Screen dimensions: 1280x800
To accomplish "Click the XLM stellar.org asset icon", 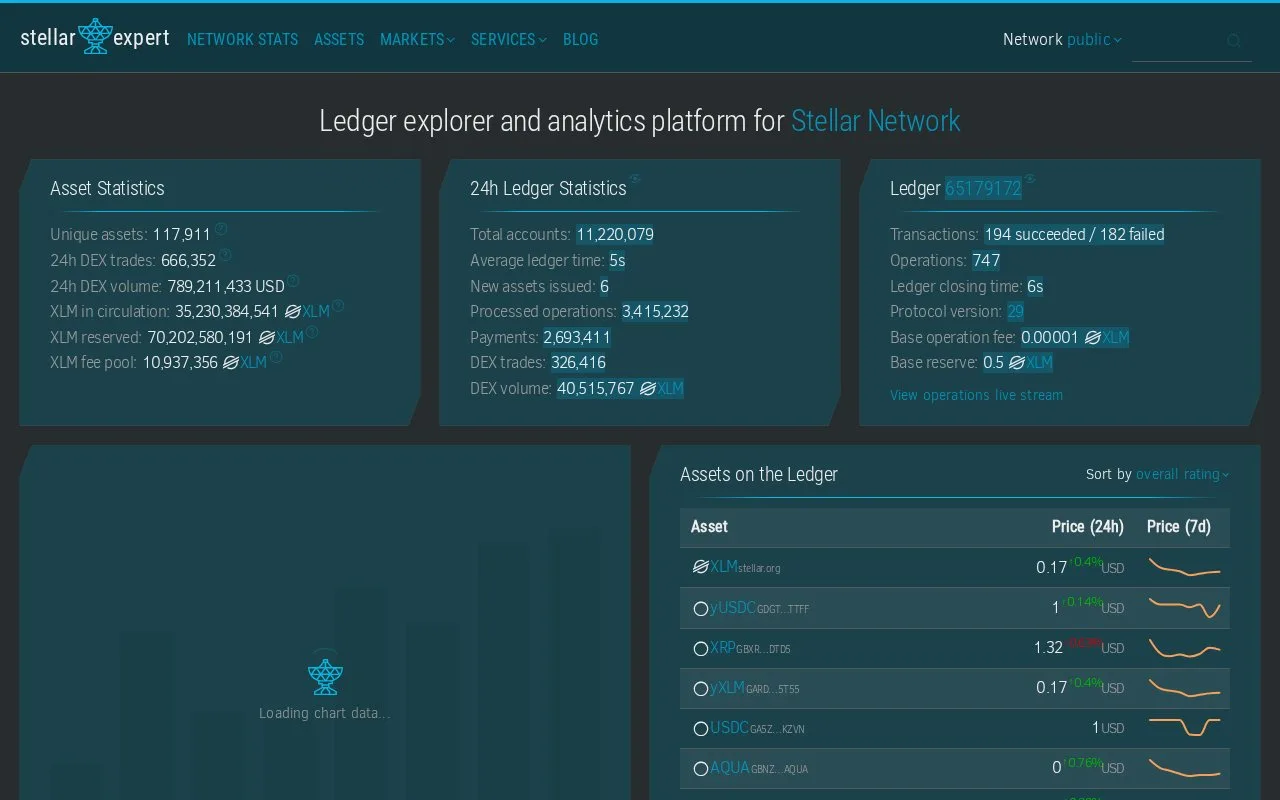I will [x=701, y=567].
